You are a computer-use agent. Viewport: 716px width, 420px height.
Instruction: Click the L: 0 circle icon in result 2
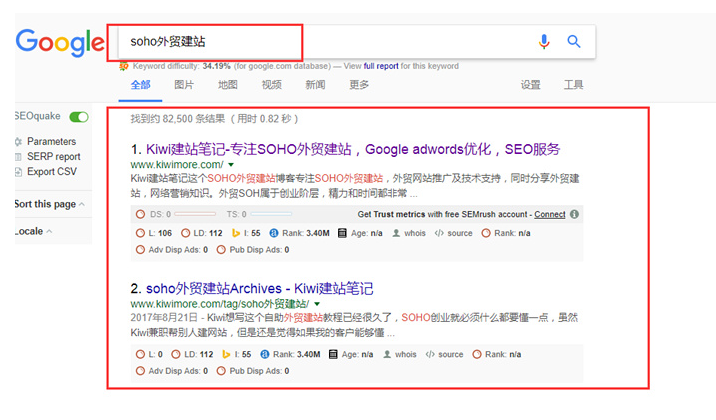coord(140,354)
